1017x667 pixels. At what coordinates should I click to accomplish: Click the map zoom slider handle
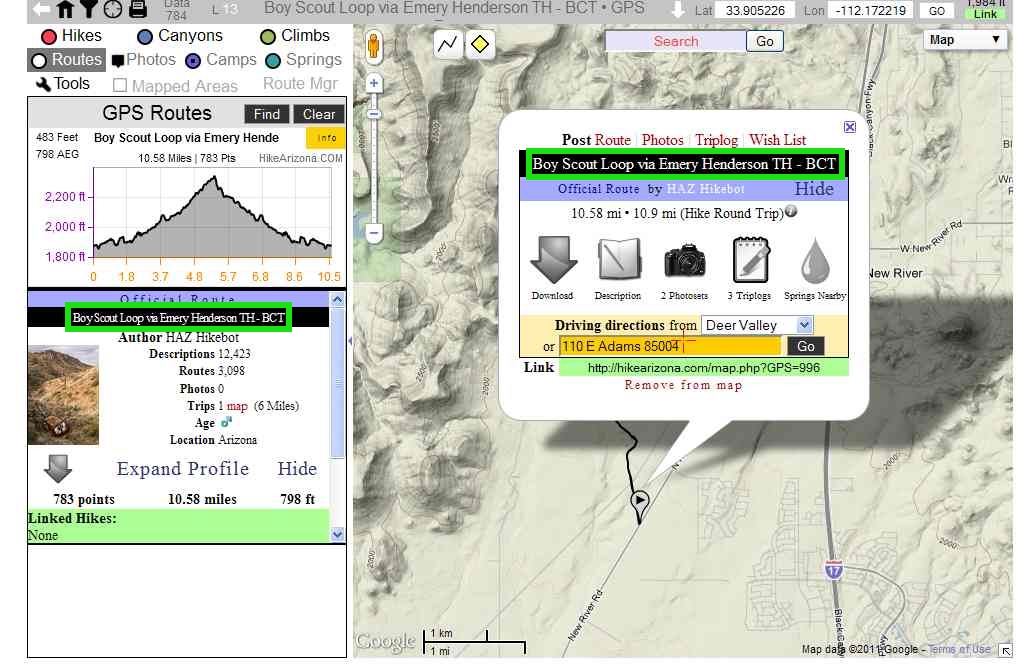[x=375, y=115]
